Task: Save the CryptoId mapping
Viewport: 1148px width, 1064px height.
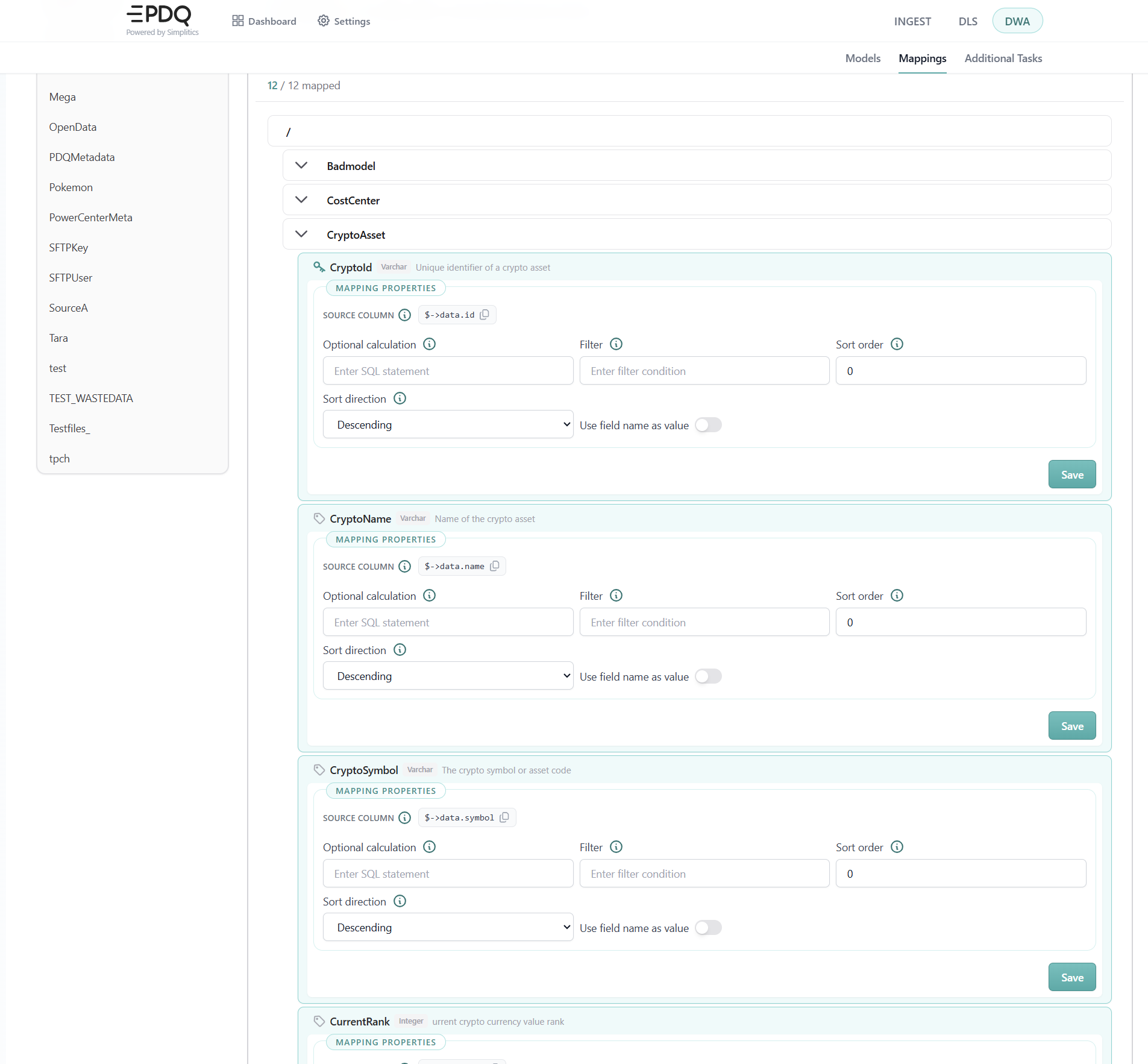Action: pos(1072,474)
